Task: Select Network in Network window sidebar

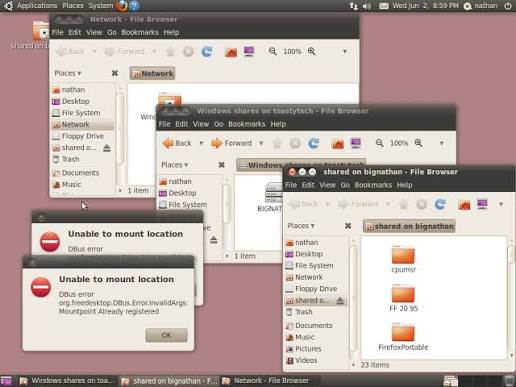Action: (82, 124)
